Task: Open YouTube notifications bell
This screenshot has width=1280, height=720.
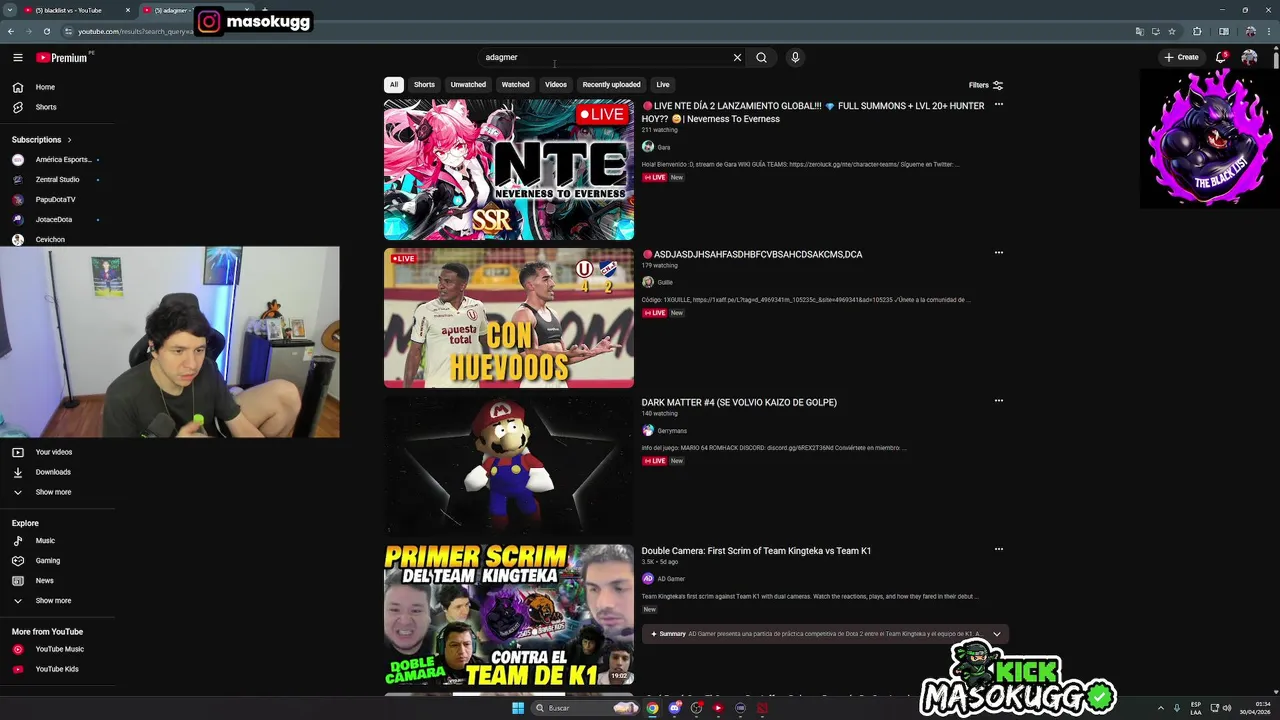Action: pos(1221,57)
